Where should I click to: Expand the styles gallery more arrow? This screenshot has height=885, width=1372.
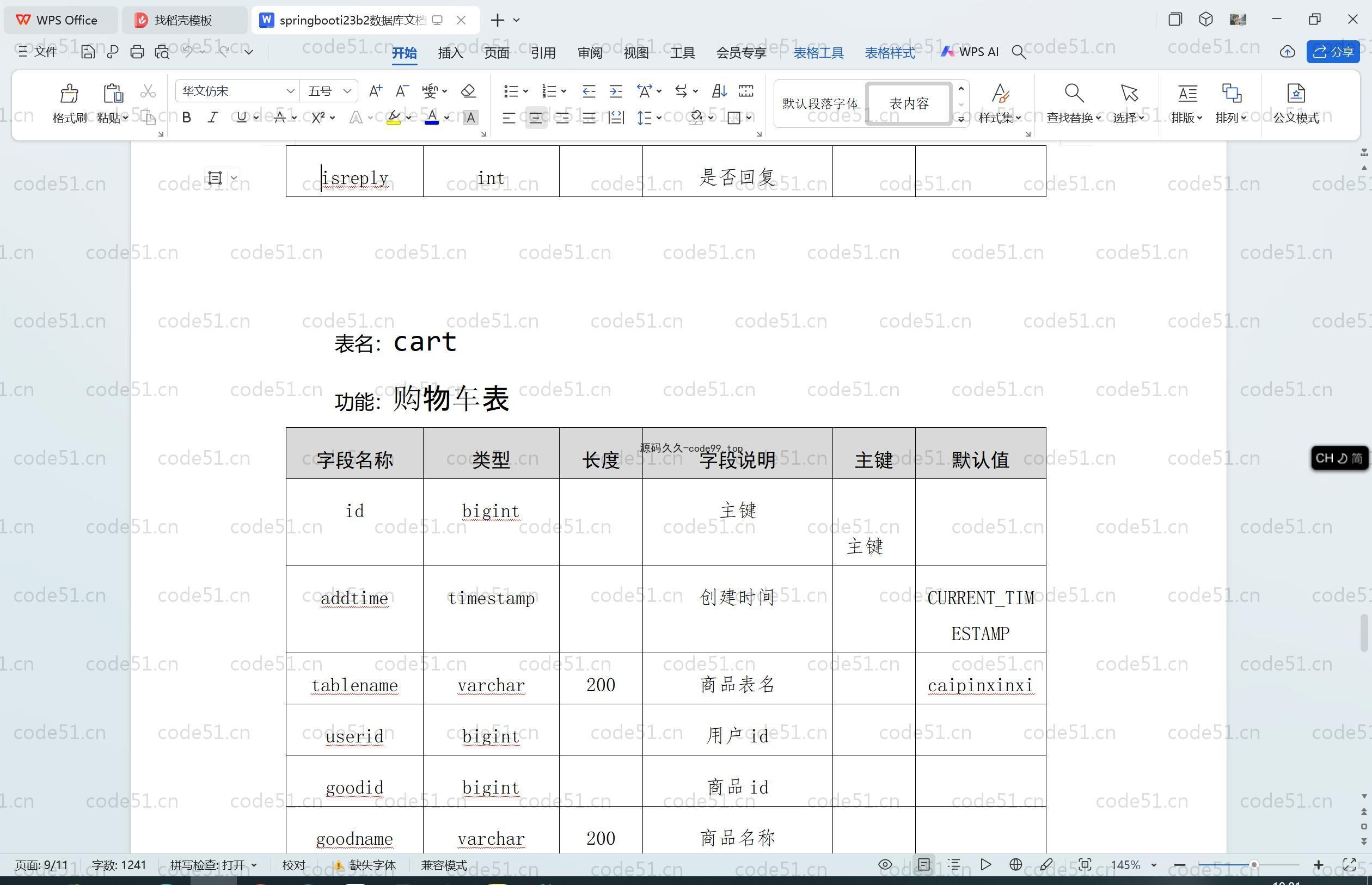[x=961, y=119]
